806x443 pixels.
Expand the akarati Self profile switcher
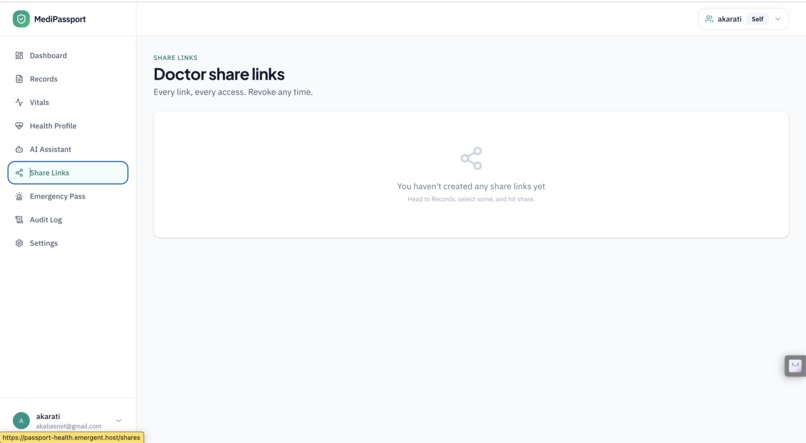743,19
